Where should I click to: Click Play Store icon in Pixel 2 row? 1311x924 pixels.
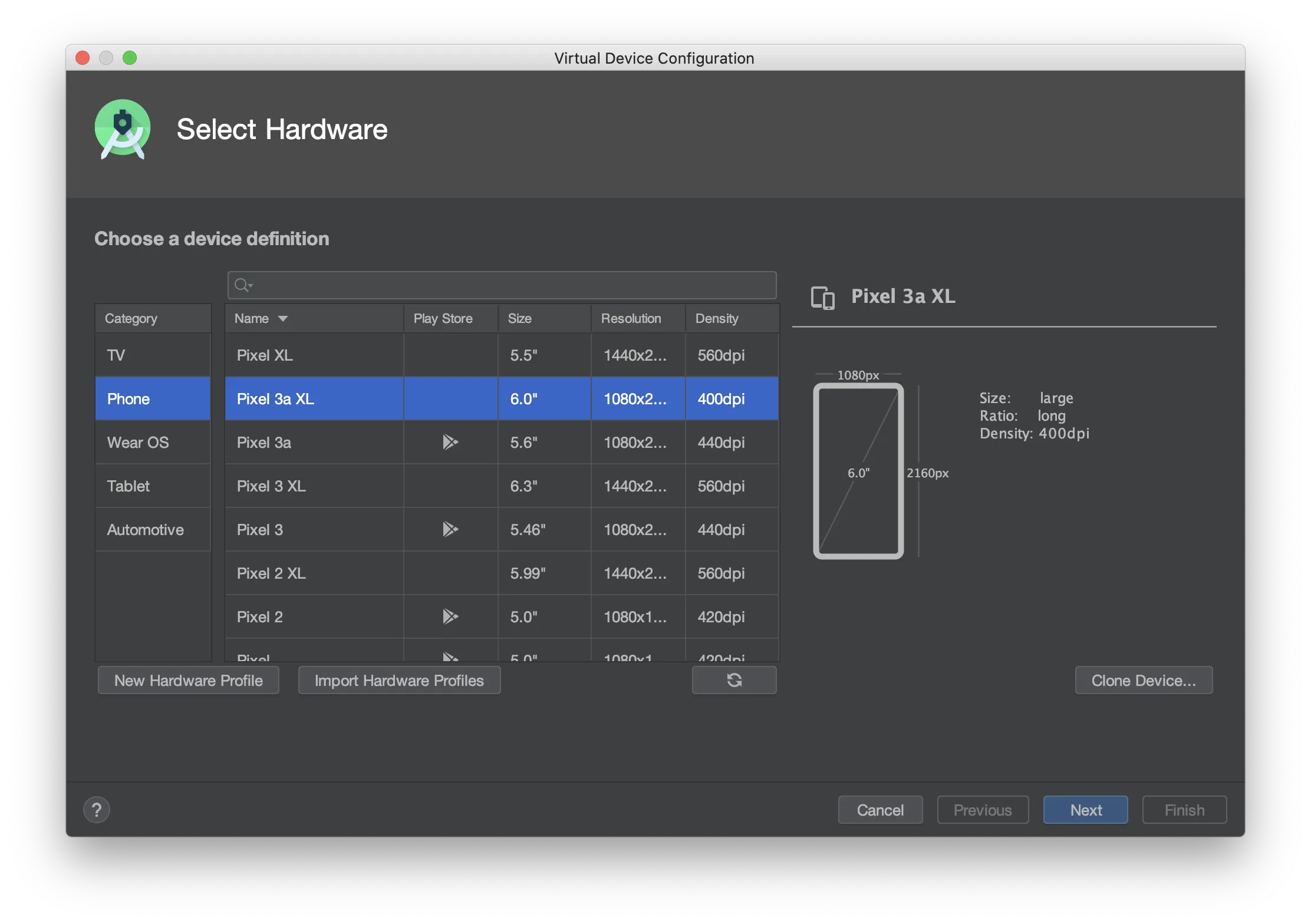click(x=450, y=616)
